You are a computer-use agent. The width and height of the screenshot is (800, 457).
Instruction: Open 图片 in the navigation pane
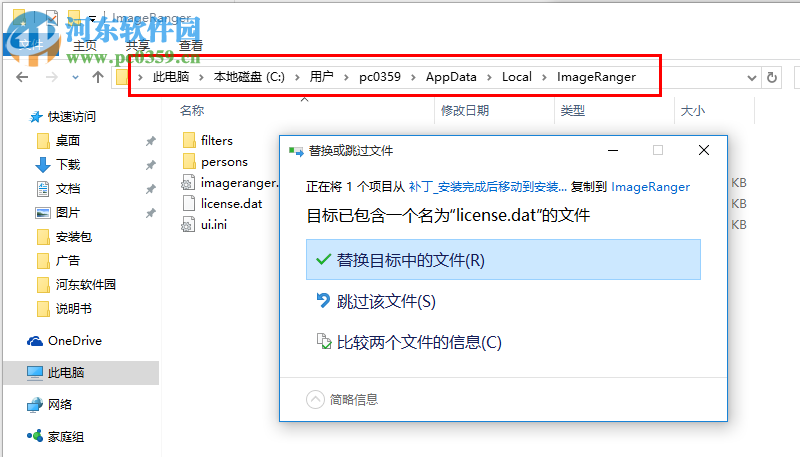[68, 213]
